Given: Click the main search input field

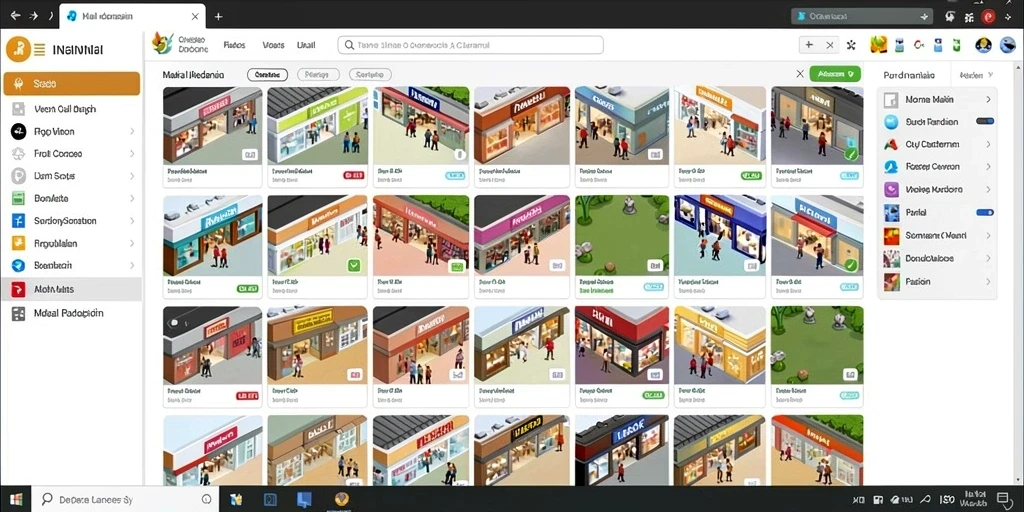Looking at the screenshot, I should pyautogui.click(x=470, y=45).
